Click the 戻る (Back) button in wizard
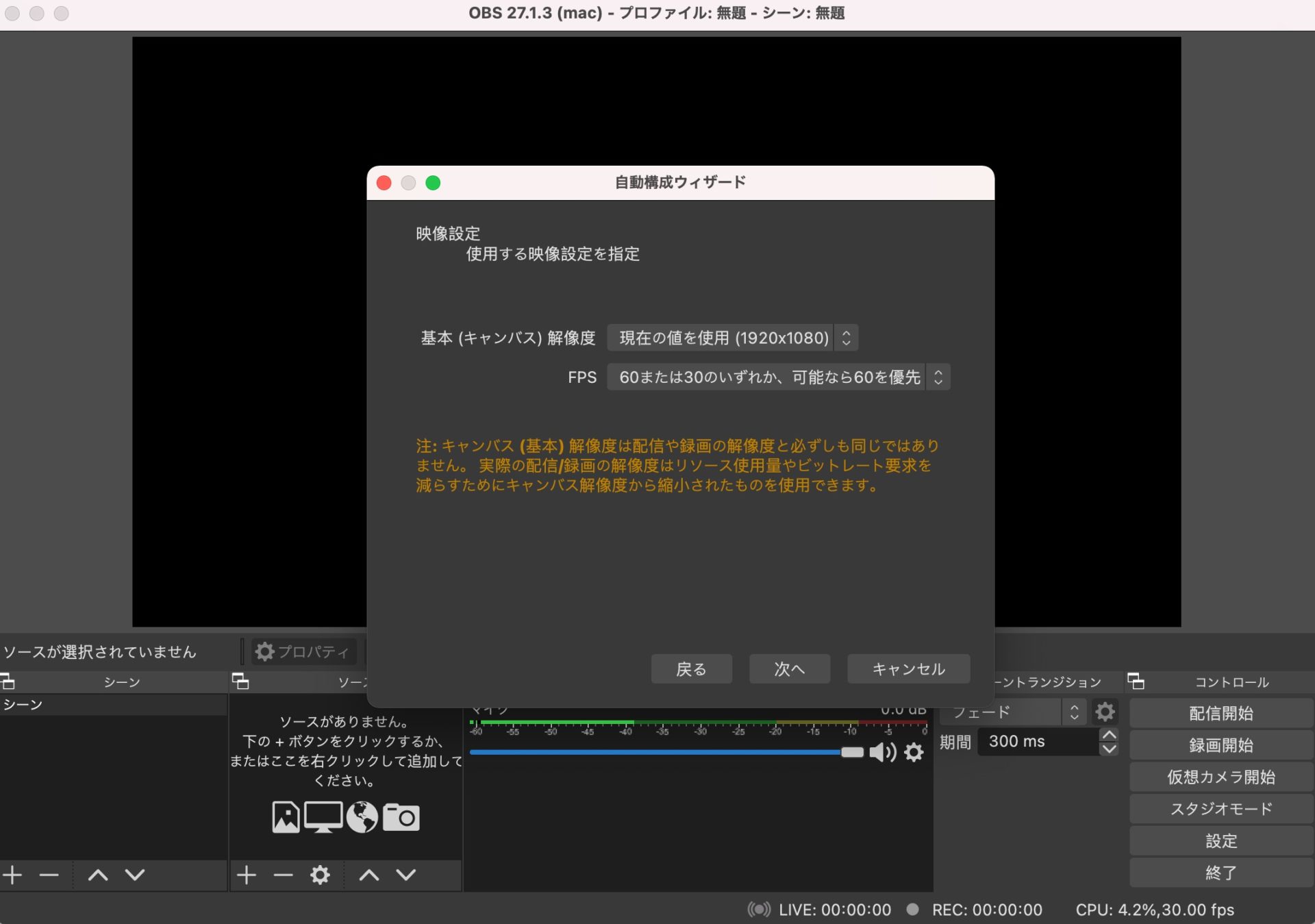The height and width of the screenshot is (924, 1315). [691, 669]
